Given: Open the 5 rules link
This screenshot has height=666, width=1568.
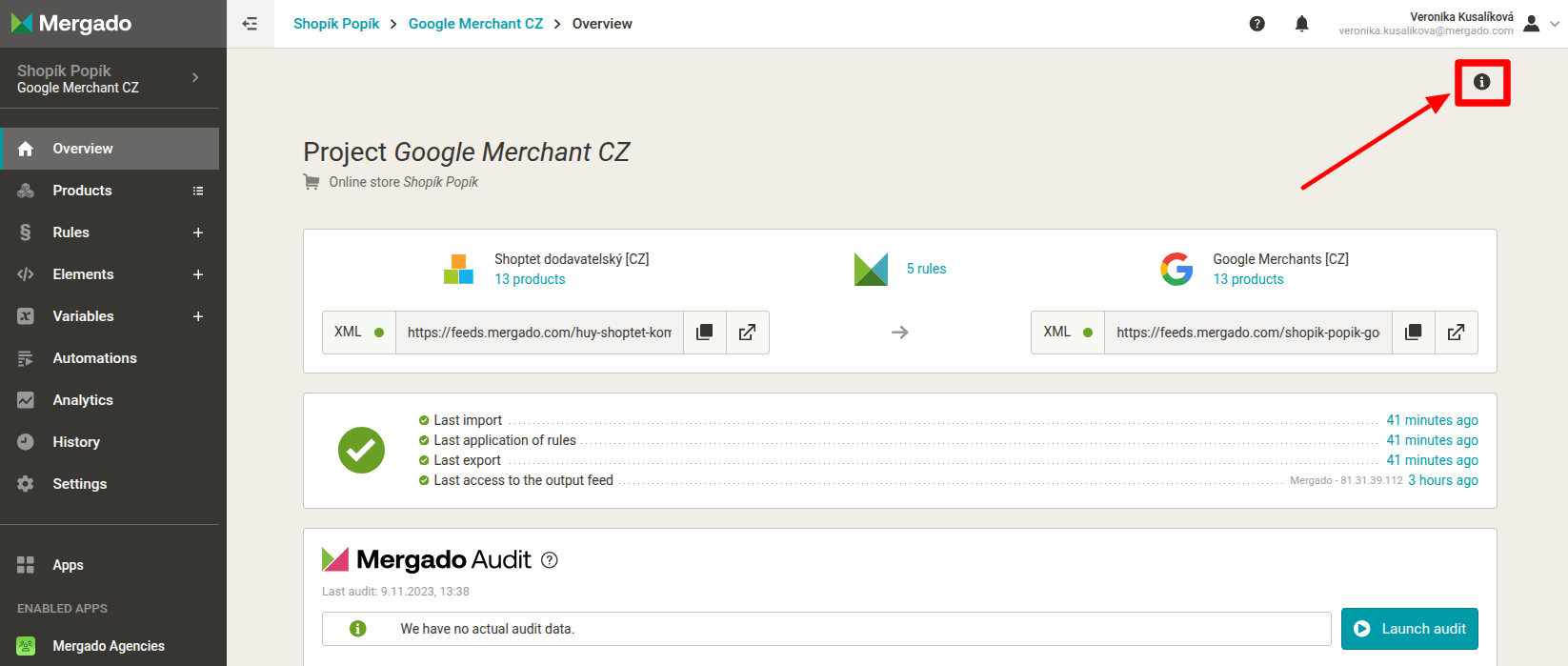Looking at the screenshot, I should pyautogui.click(x=926, y=269).
